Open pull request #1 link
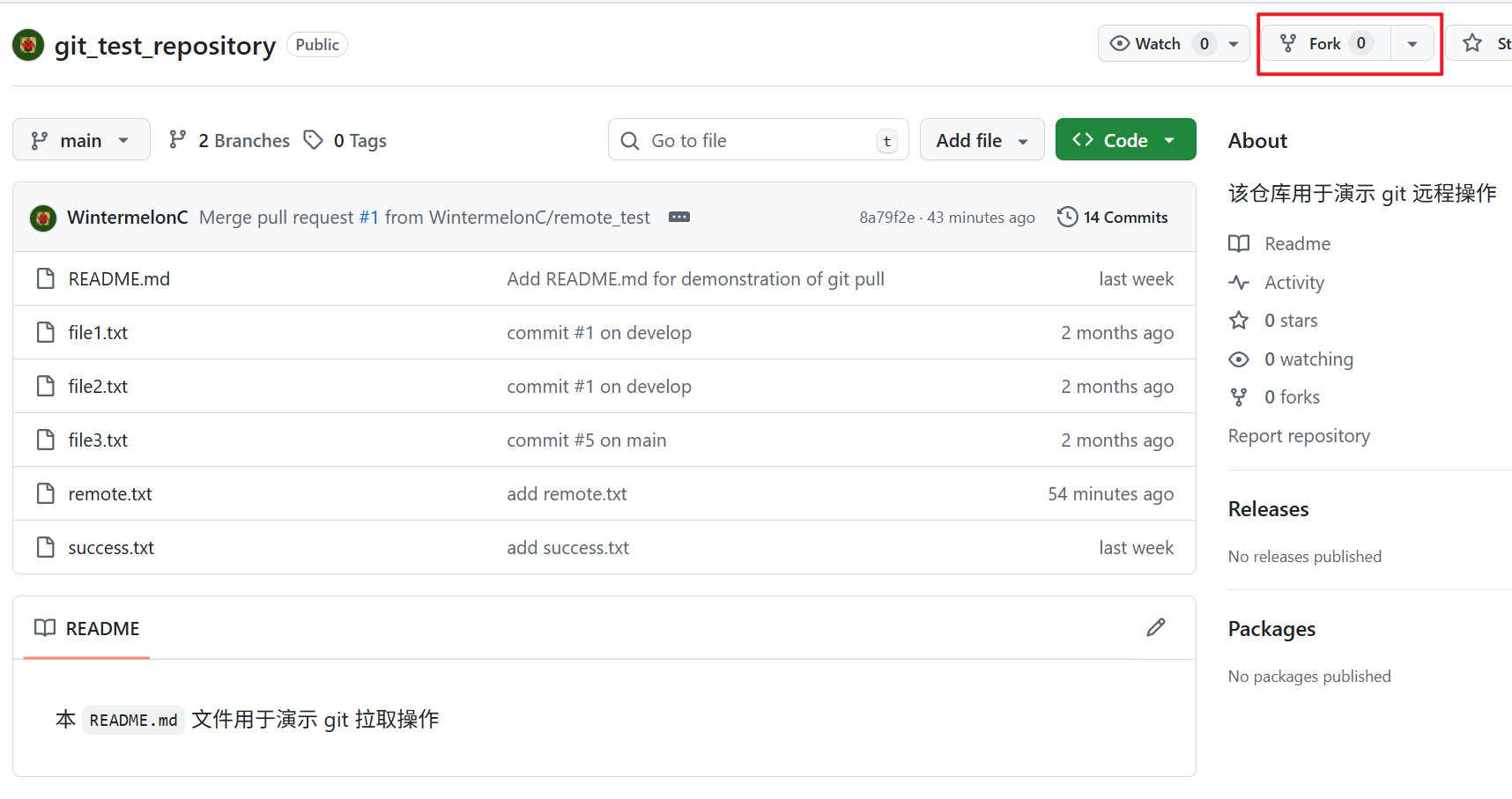The width and height of the screenshot is (1512, 799). click(368, 218)
